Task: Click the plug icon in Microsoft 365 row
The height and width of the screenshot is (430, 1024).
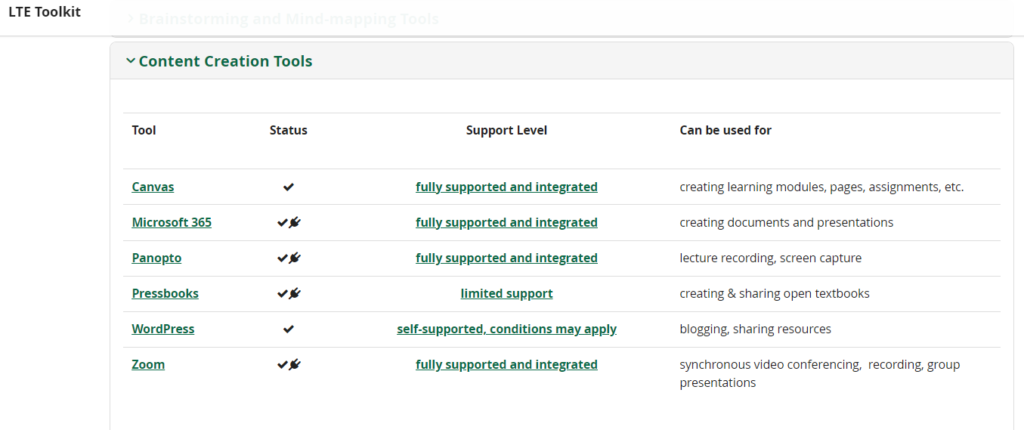Action: (x=295, y=223)
